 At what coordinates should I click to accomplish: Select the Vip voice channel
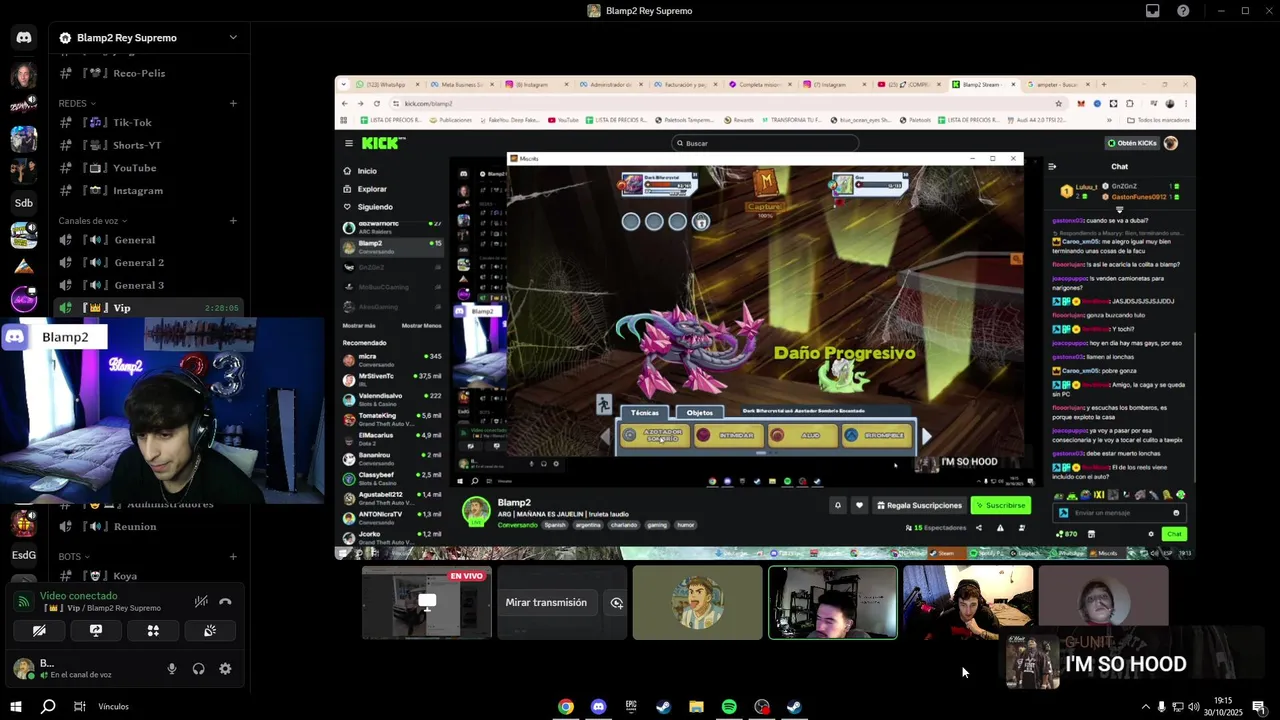click(x=149, y=308)
